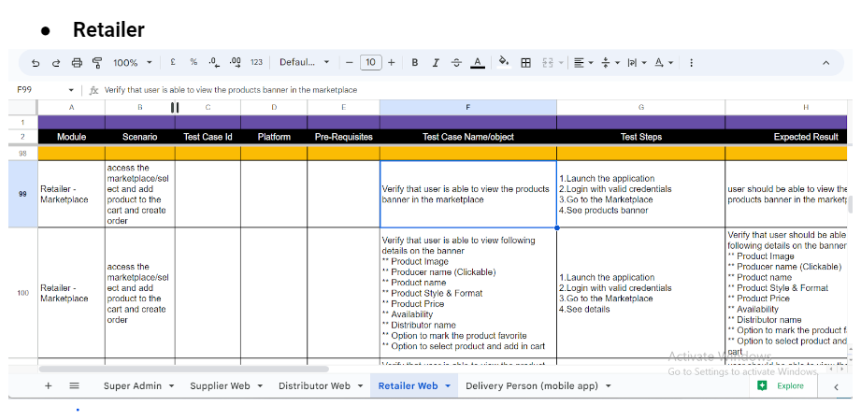Image resolution: width=862 pixels, height=417 pixels.
Task: Click the Explore button
Action: tap(781, 385)
